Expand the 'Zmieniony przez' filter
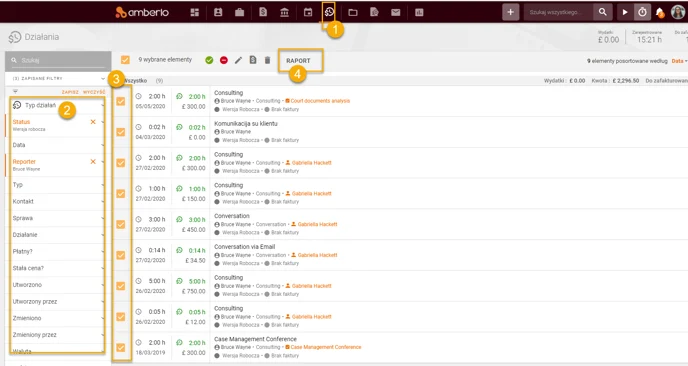 point(57,335)
